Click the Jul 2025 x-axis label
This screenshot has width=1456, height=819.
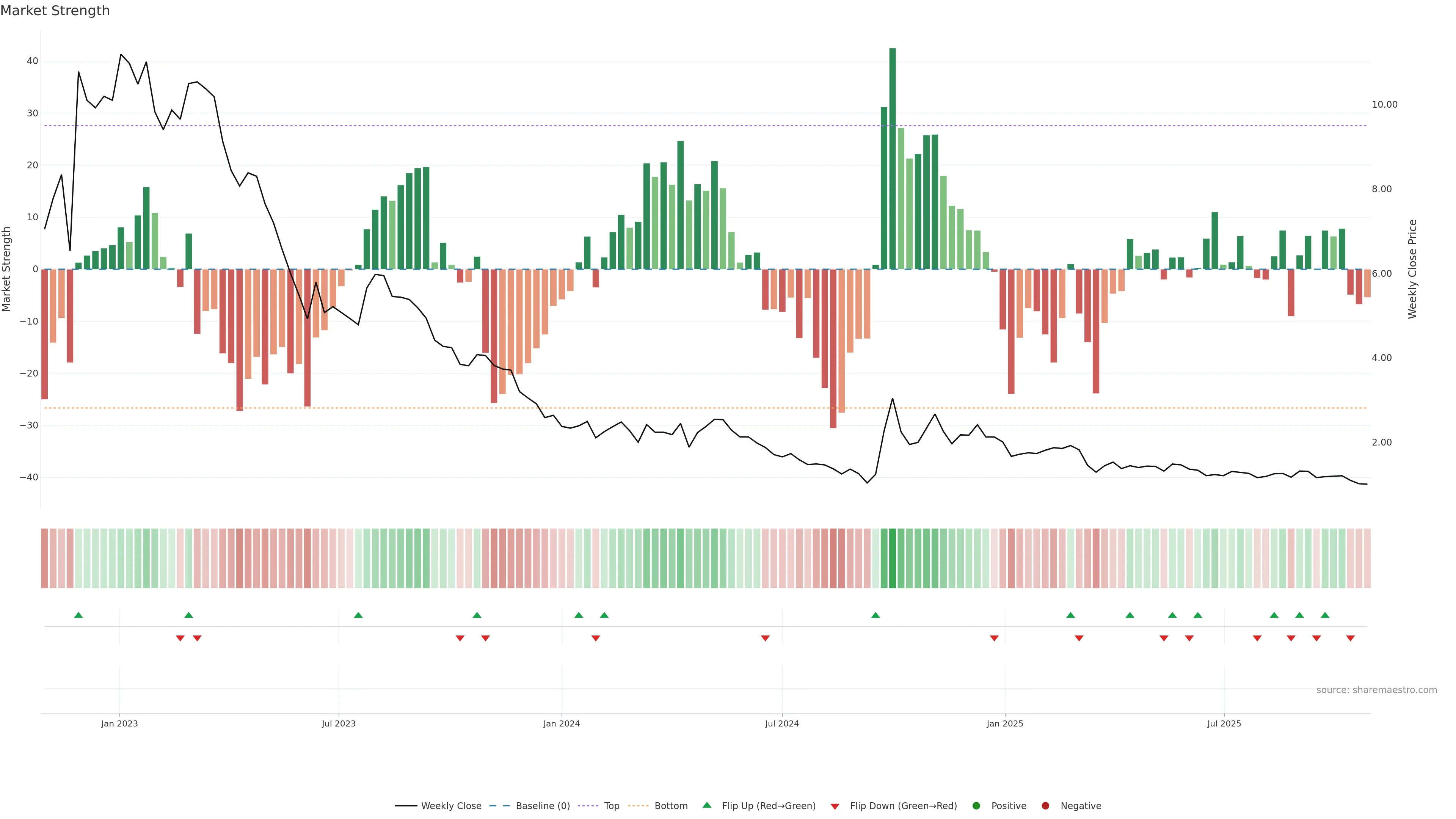pos(1224,723)
